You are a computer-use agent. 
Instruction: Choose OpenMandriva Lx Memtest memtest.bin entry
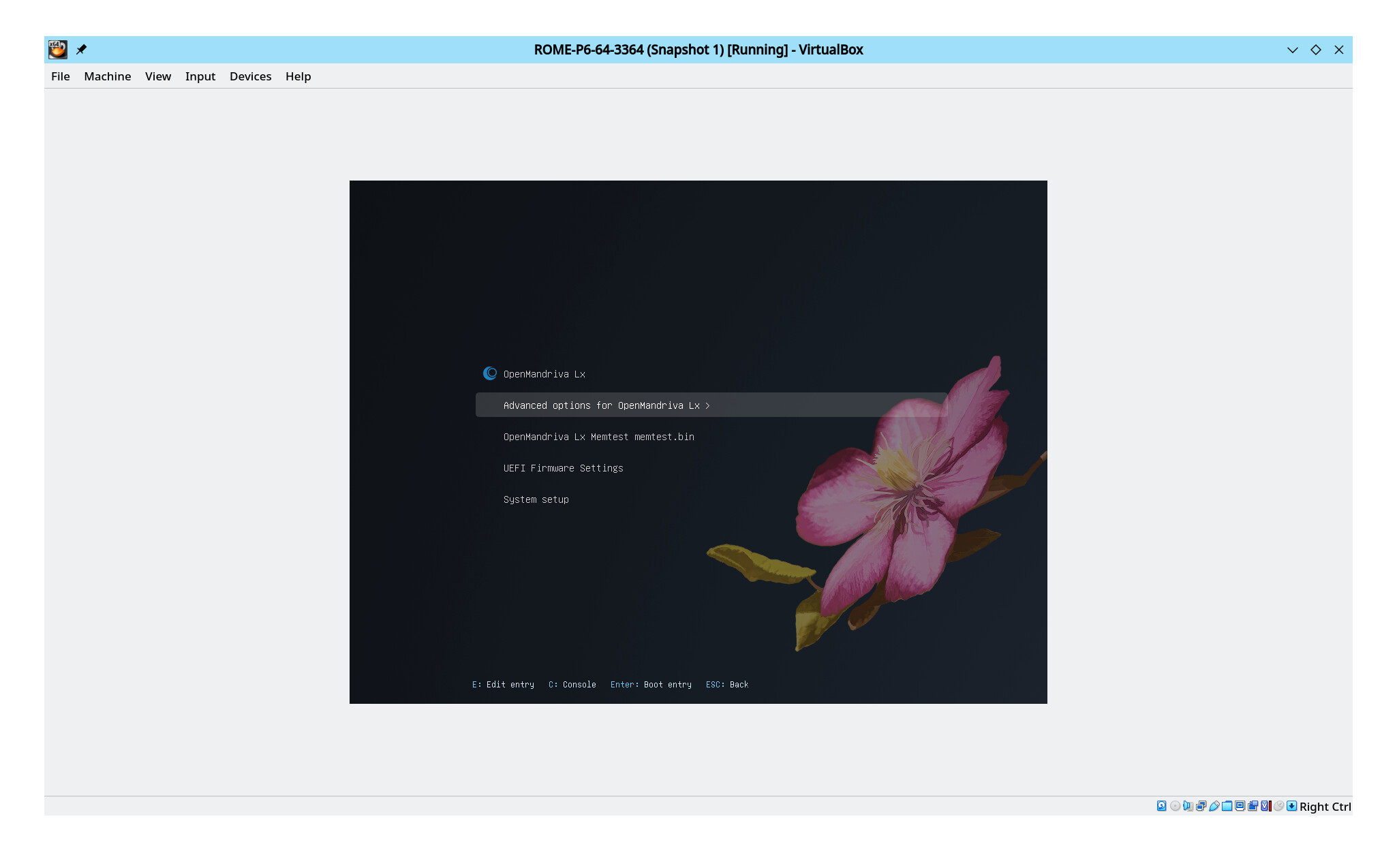598,437
